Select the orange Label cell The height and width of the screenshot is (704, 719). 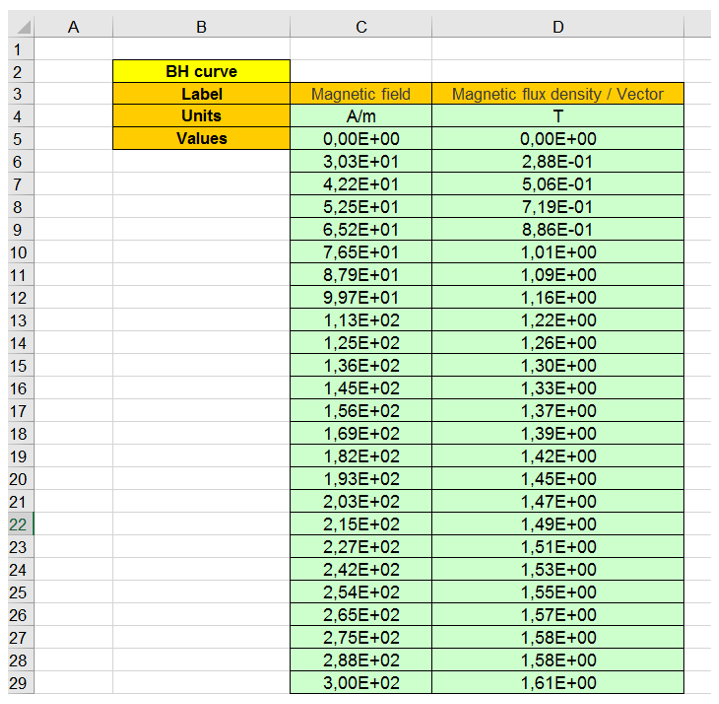click(x=201, y=94)
